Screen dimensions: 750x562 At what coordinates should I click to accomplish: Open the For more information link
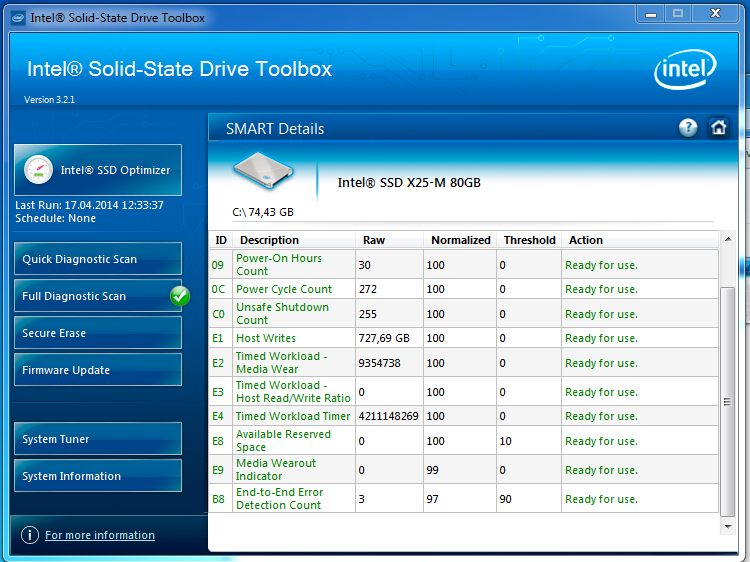click(100, 535)
